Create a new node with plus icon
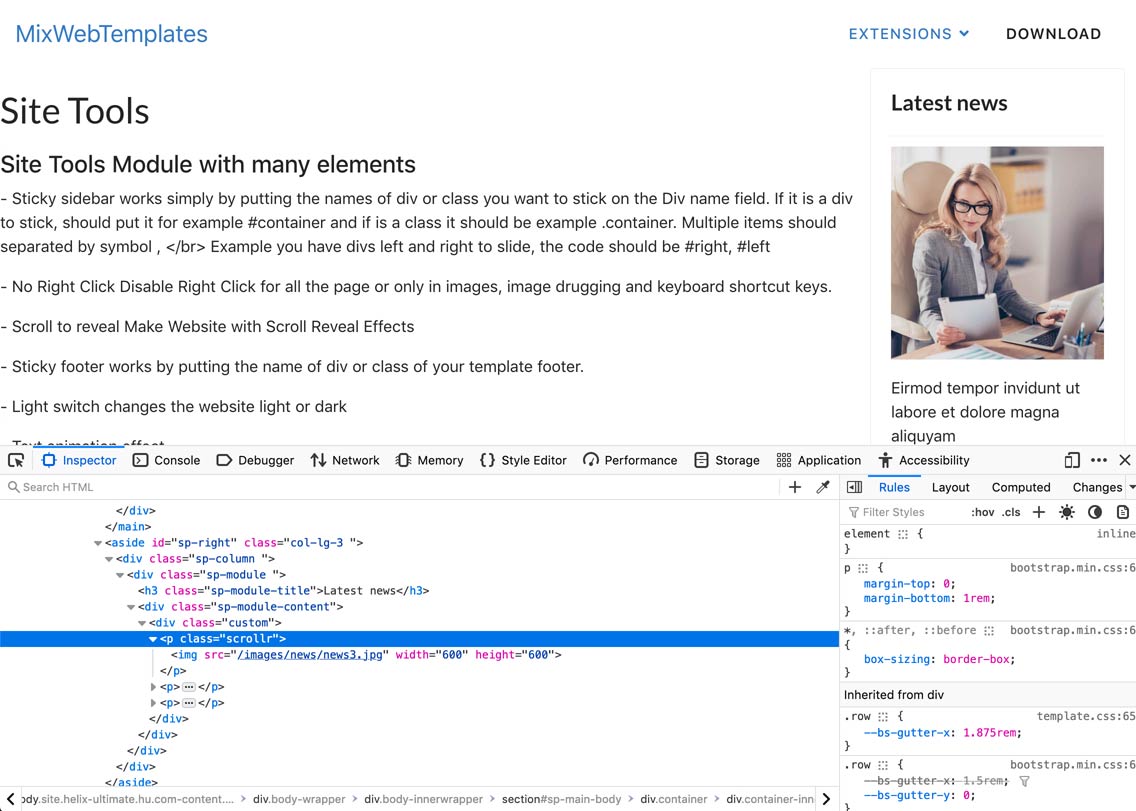This screenshot has width=1136, height=811. [x=795, y=487]
